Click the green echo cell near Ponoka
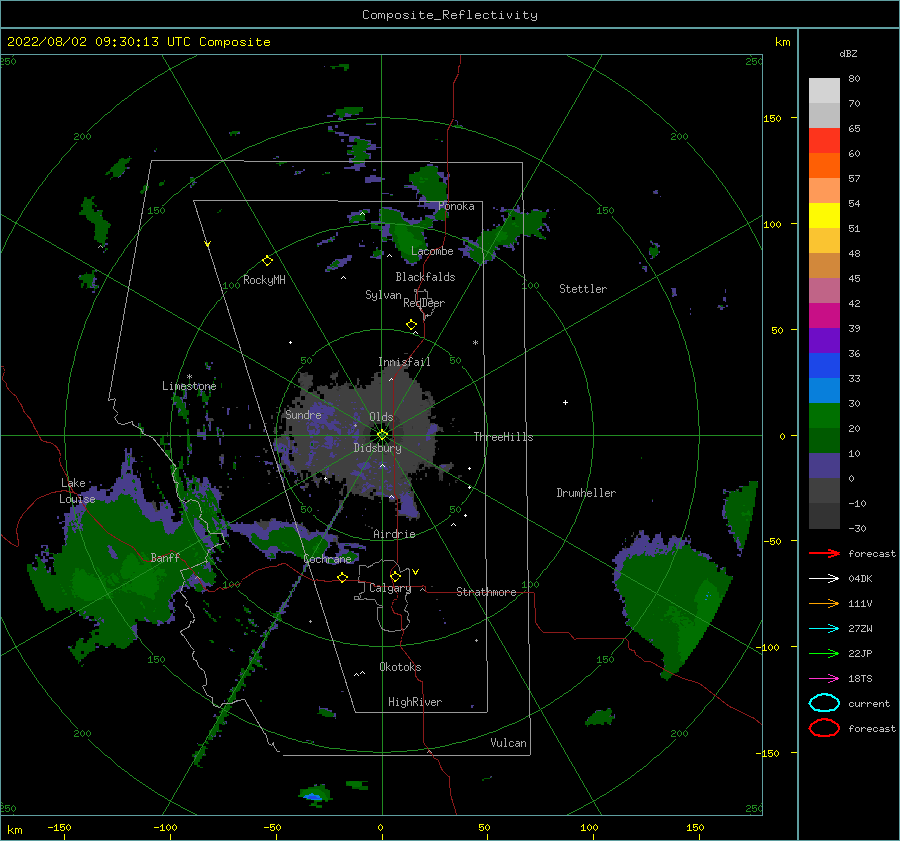This screenshot has height=841, width=900. 430,183
